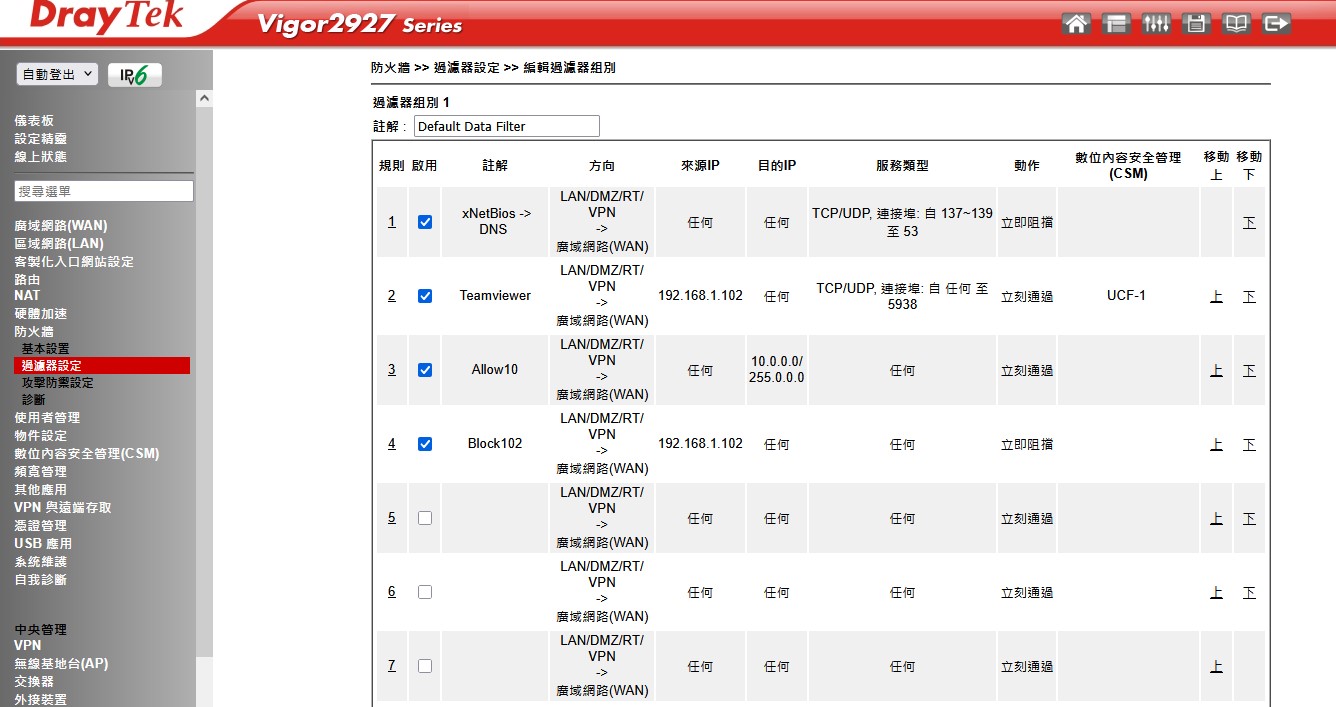The width and height of the screenshot is (1336, 707).
Task: Click the floppy disk save icon
Action: (1196, 24)
